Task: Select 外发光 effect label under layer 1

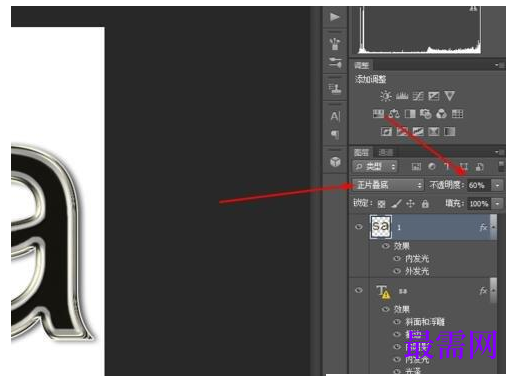Action: pyautogui.click(x=417, y=271)
